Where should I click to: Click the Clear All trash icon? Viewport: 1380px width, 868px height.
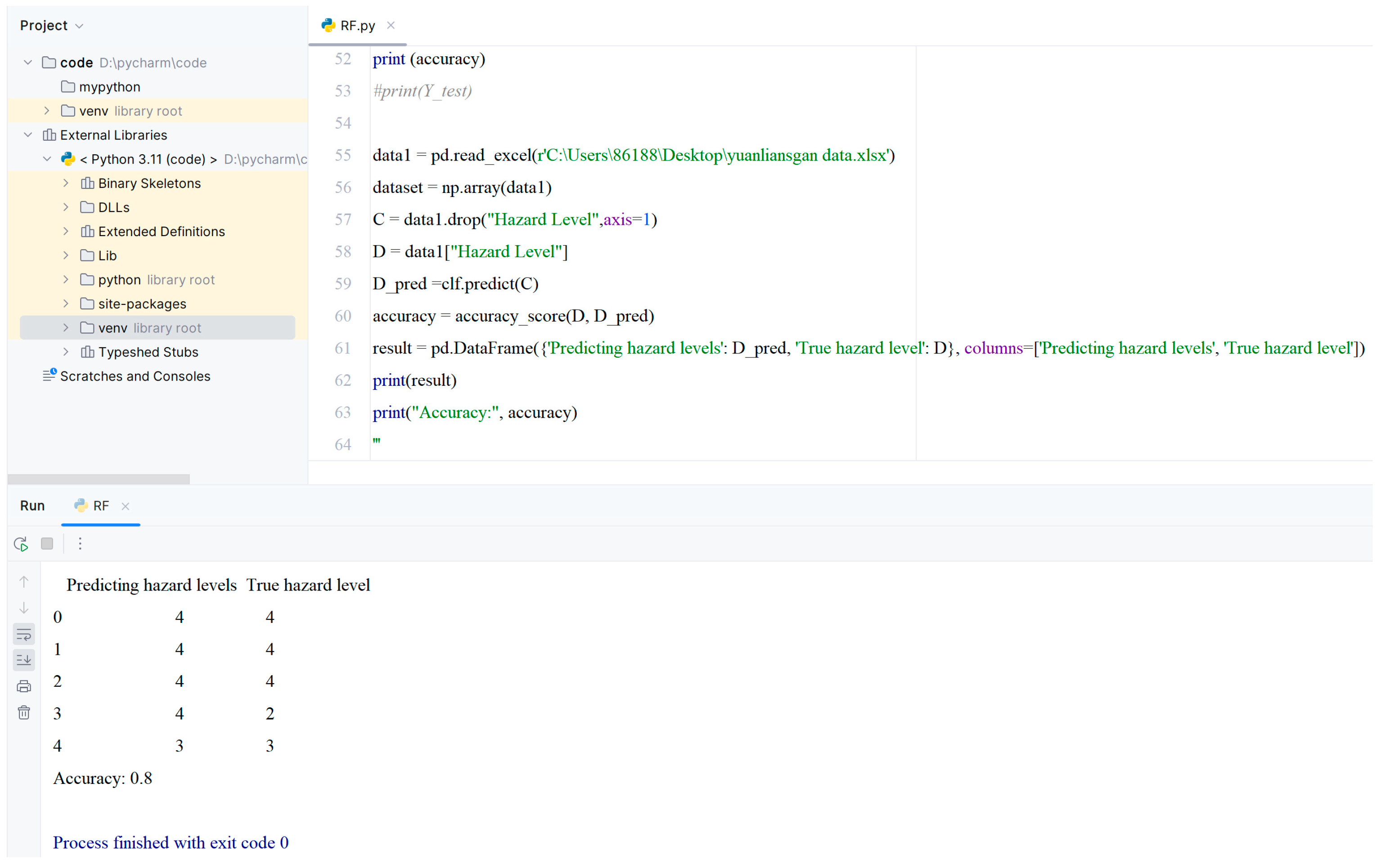tap(24, 712)
